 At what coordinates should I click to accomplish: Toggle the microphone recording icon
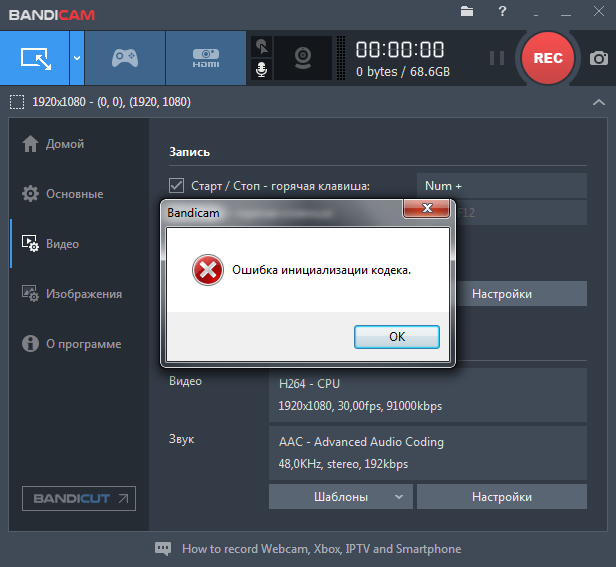261,70
